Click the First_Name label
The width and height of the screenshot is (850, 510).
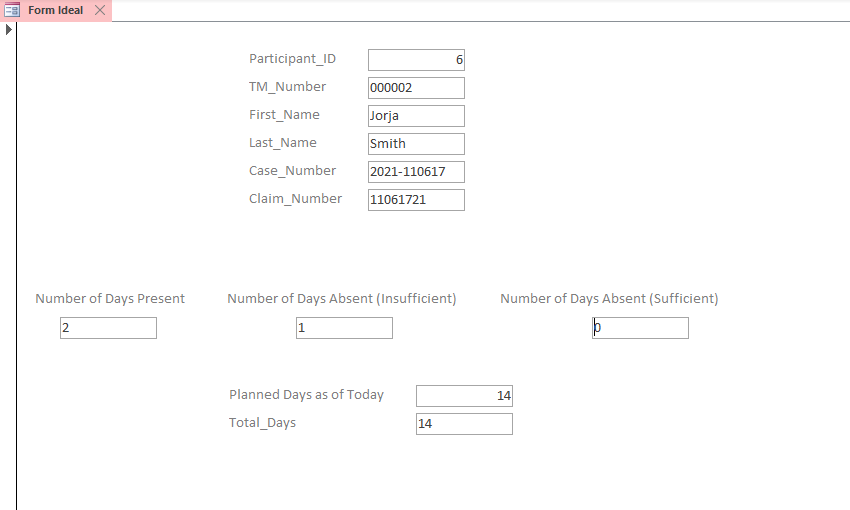pyautogui.click(x=284, y=115)
